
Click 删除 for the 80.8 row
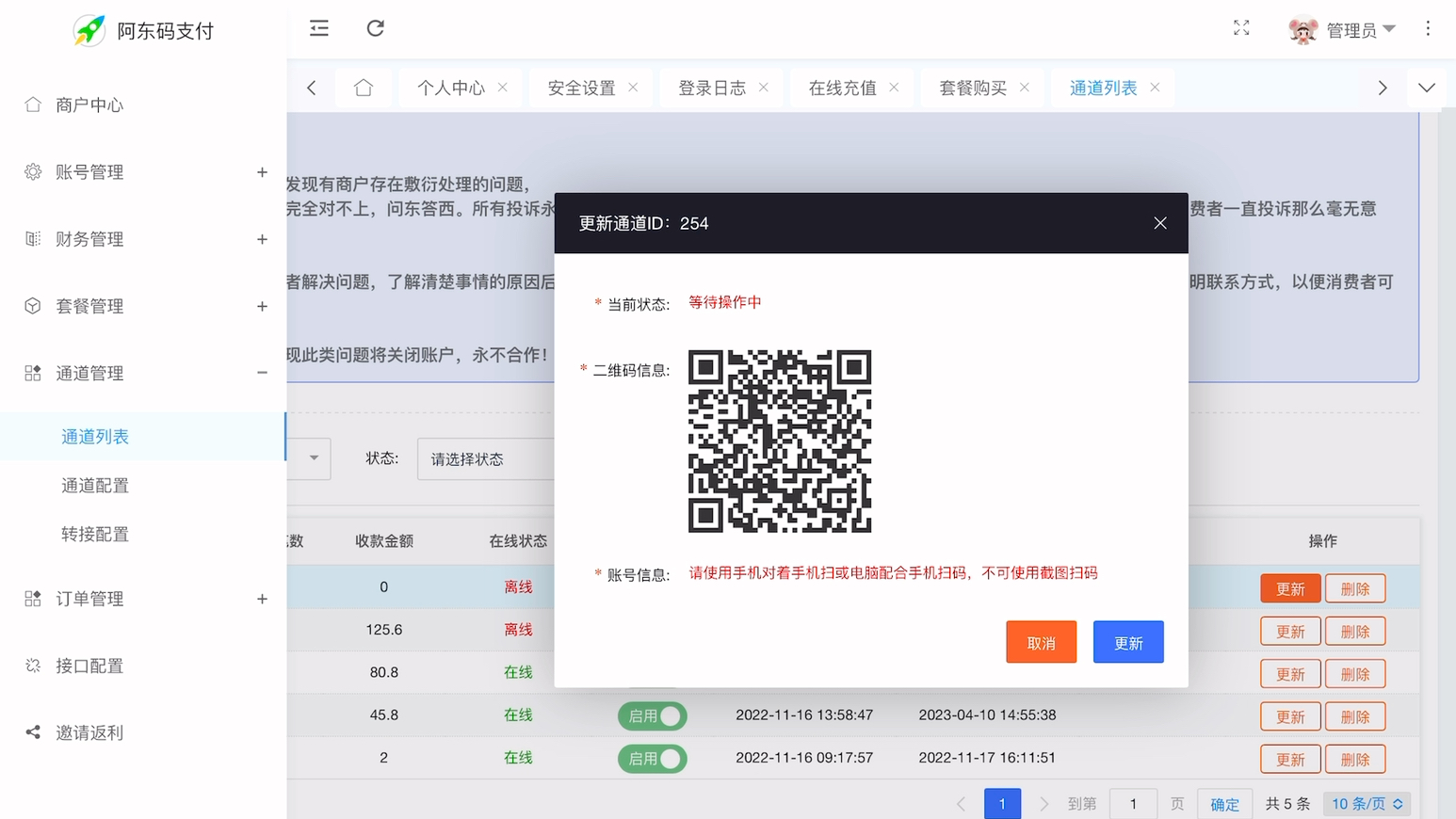tap(1355, 674)
